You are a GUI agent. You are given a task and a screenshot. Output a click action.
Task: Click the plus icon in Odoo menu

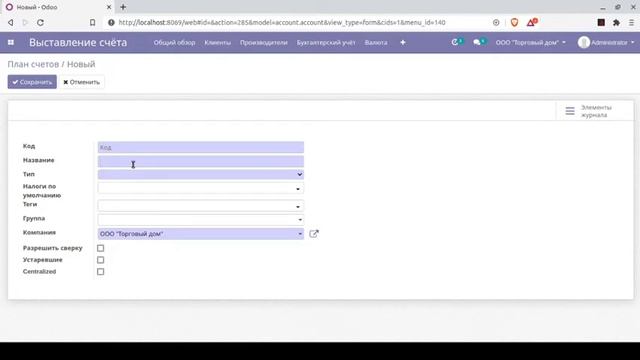click(402, 42)
